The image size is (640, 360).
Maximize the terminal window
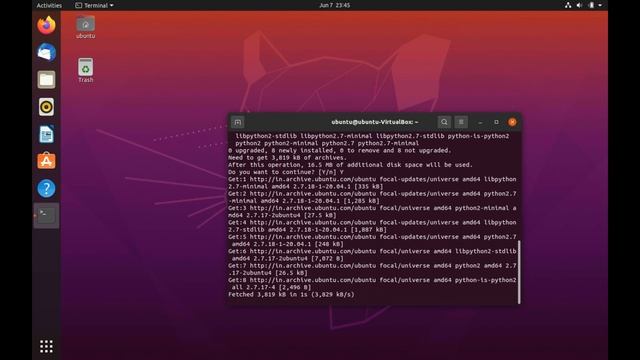tap(496, 122)
